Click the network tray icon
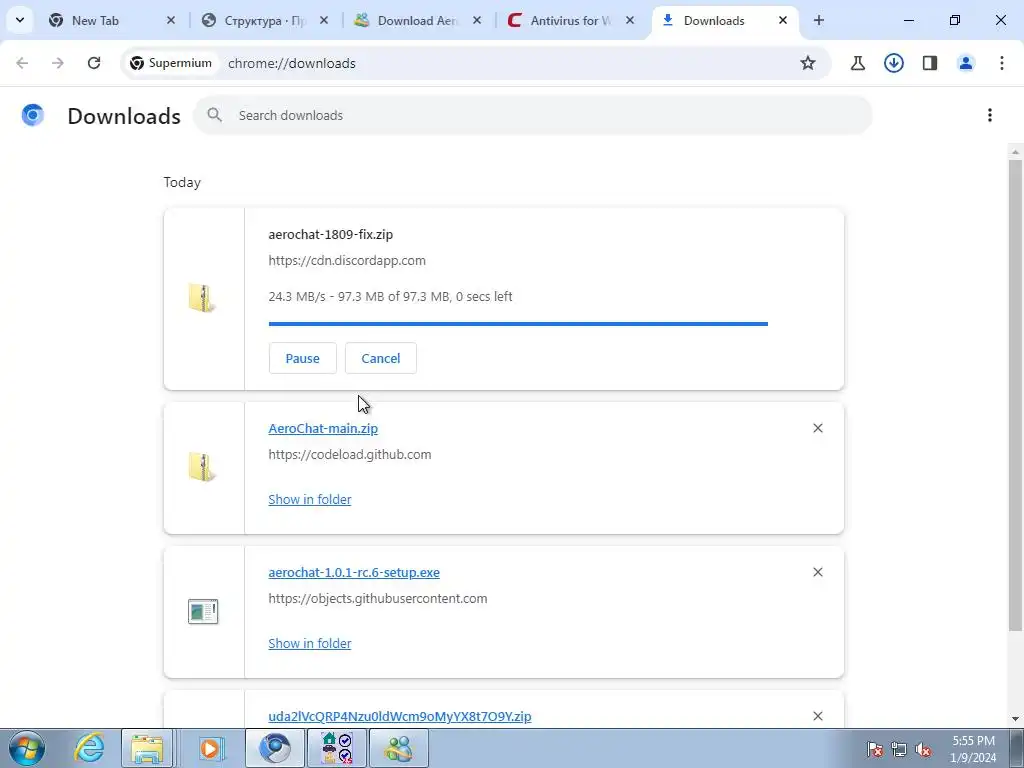 [899, 749]
